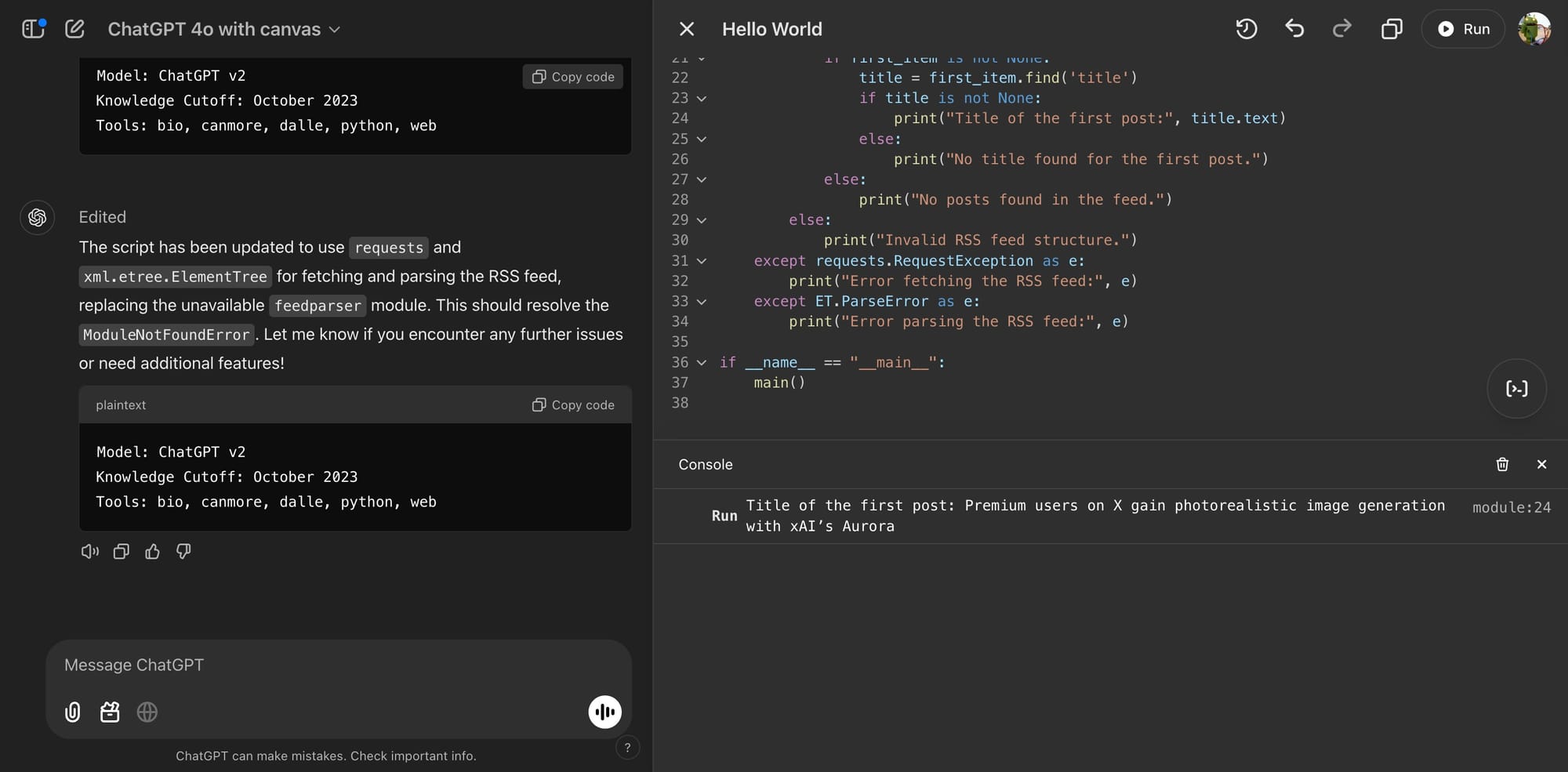
Task: Toggle web search globe icon
Action: 147,712
